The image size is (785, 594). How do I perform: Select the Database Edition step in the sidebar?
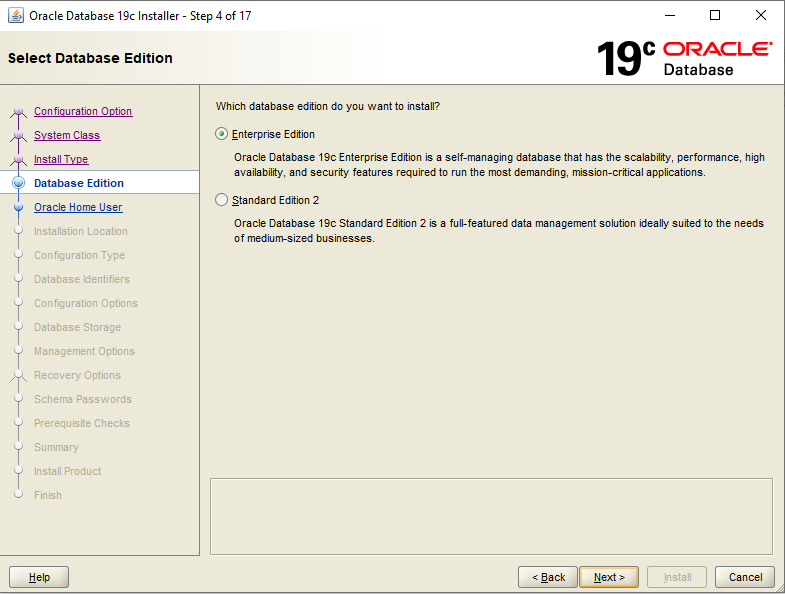click(x=79, y=183)
